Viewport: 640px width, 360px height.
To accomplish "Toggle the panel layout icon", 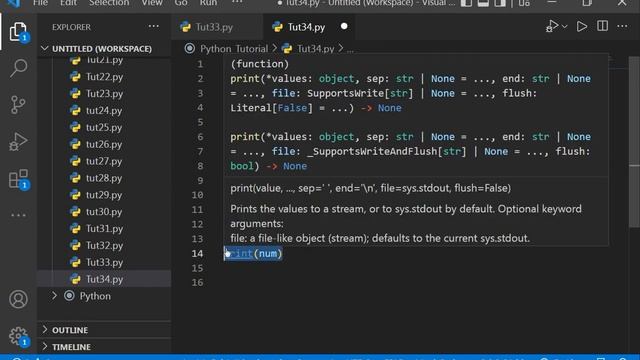I will [483, 3].
